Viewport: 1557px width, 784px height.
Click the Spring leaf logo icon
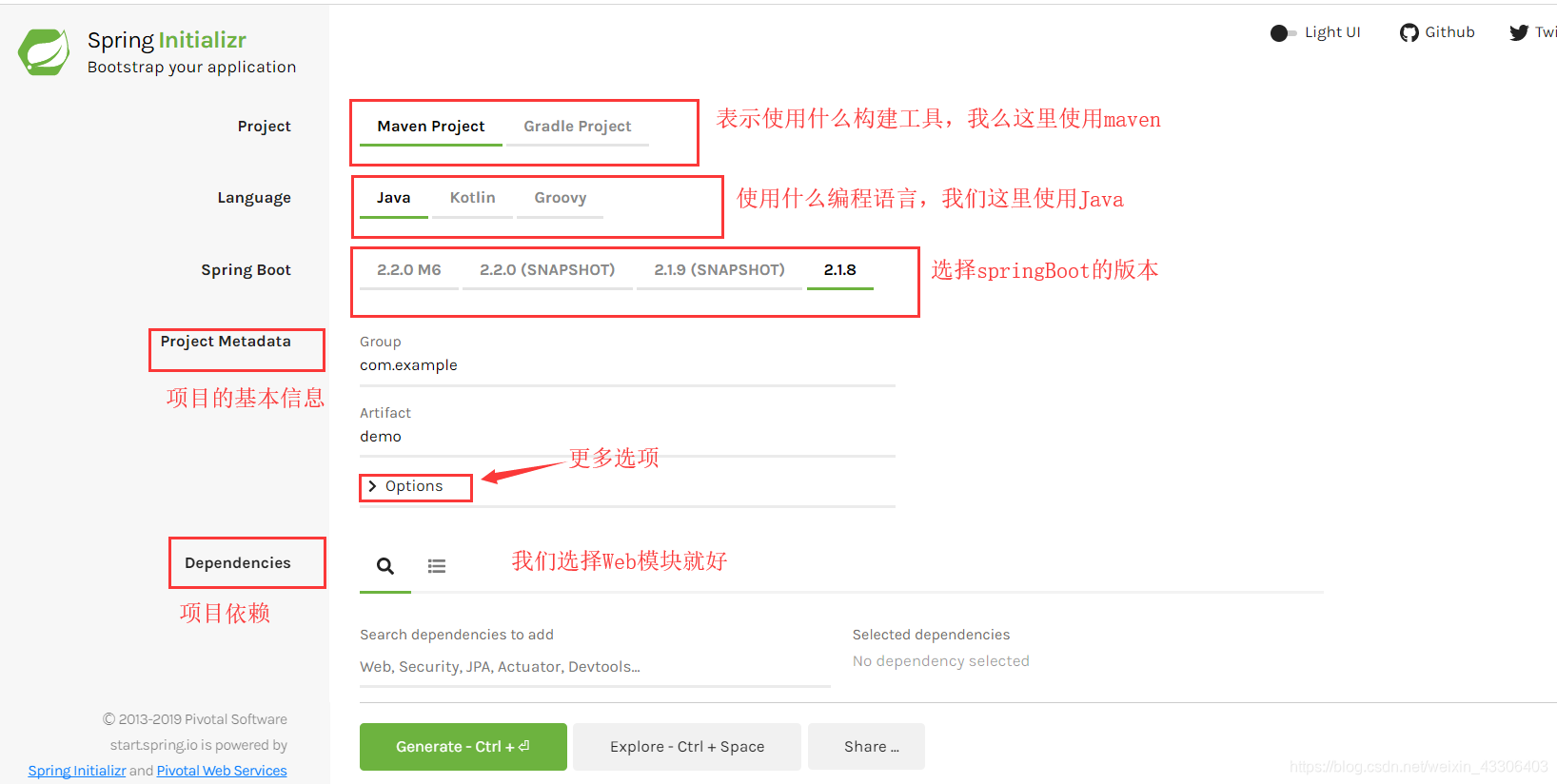pos(44,51)
